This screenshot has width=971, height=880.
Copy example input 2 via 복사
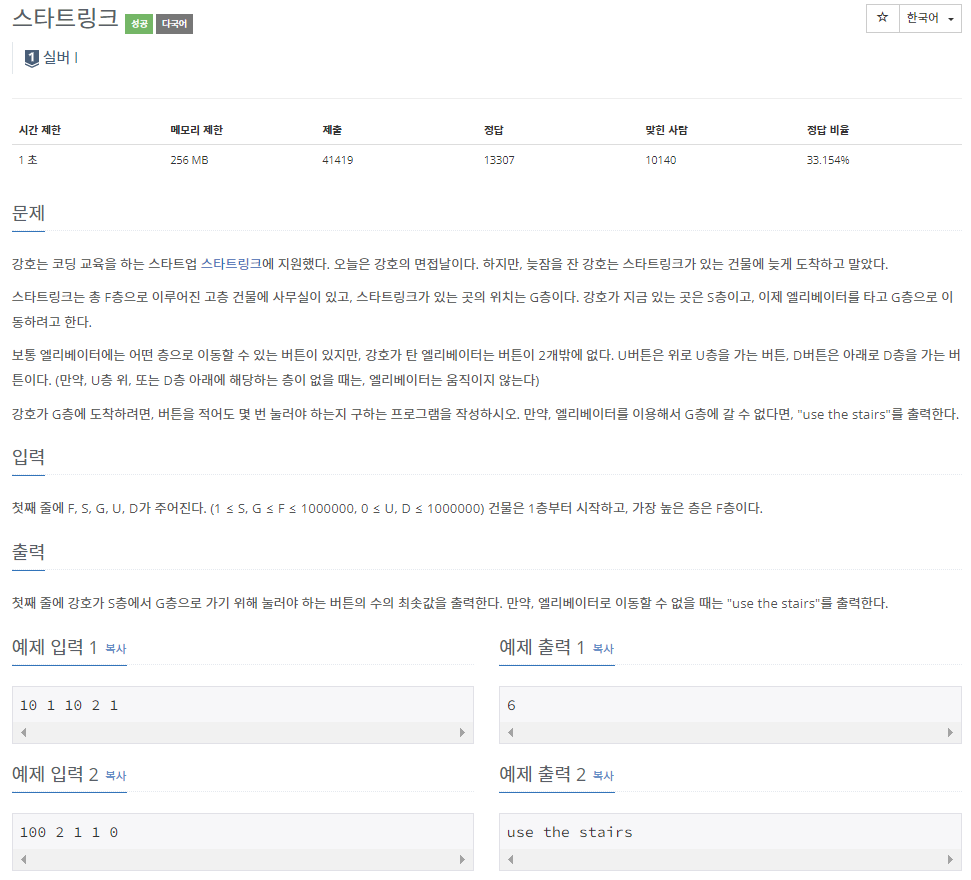coord(116,775)
